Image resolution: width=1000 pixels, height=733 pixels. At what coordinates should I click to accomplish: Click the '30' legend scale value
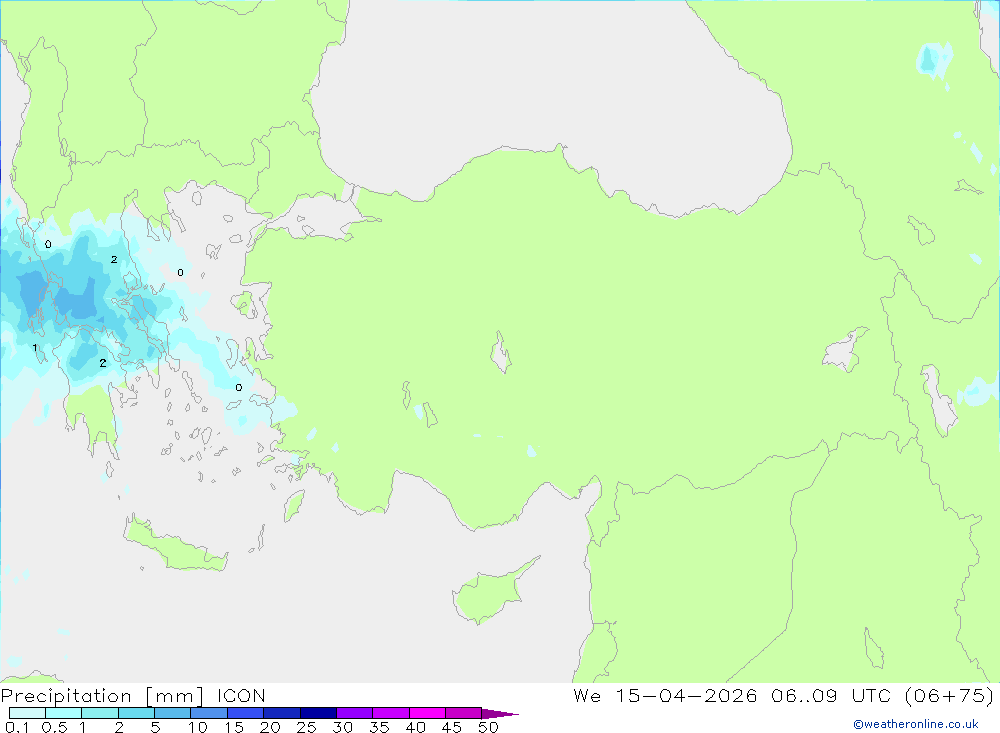[x=342, y=727]
